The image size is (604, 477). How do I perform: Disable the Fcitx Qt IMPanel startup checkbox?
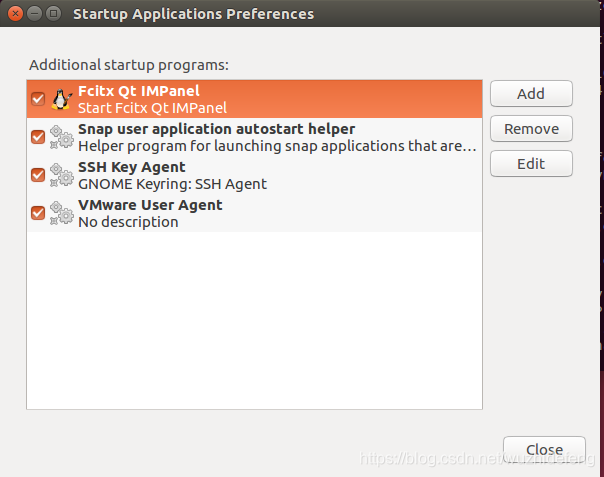point(38,99)
